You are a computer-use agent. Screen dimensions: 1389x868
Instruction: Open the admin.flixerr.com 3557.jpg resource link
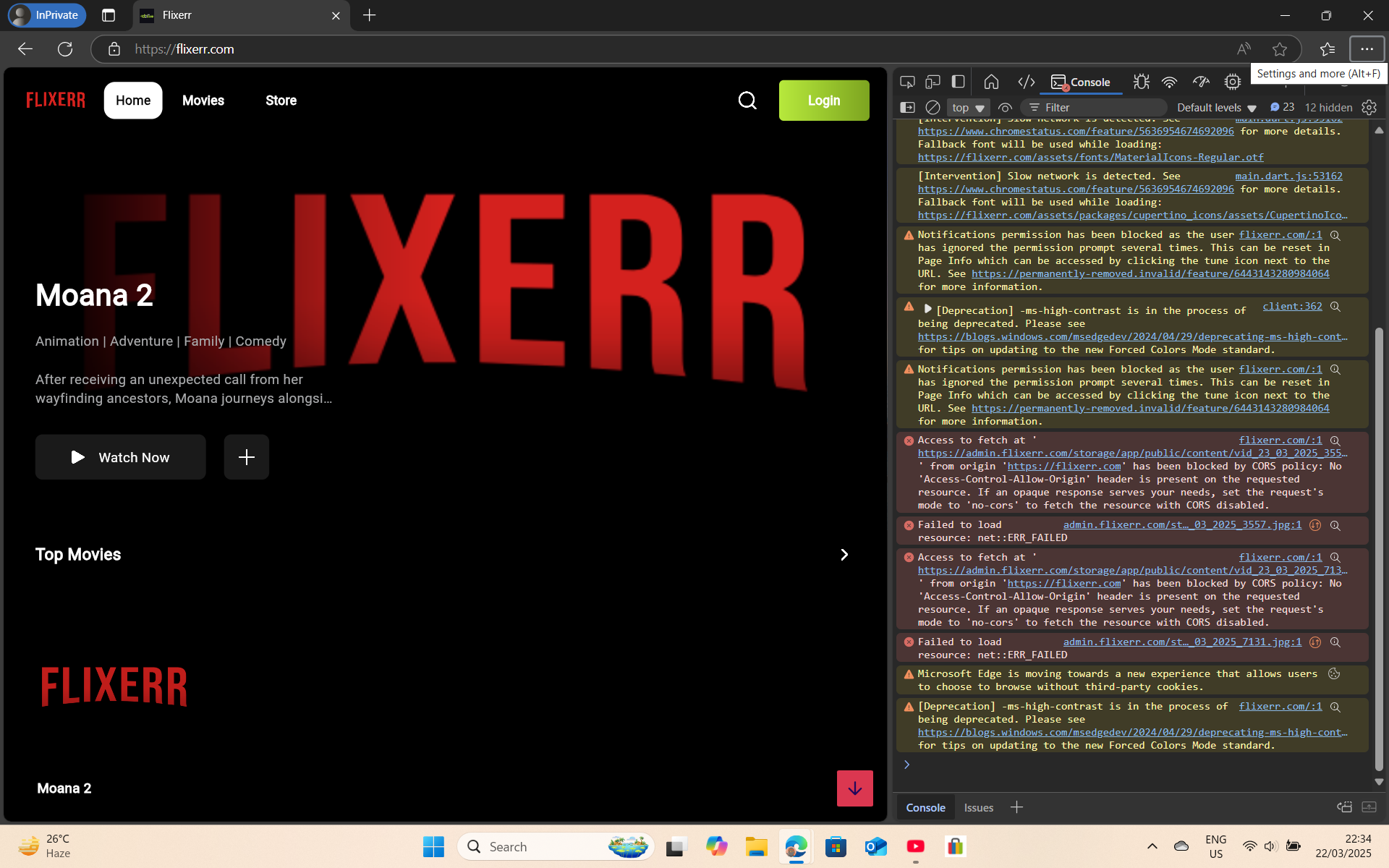[x=1182, y=524]
